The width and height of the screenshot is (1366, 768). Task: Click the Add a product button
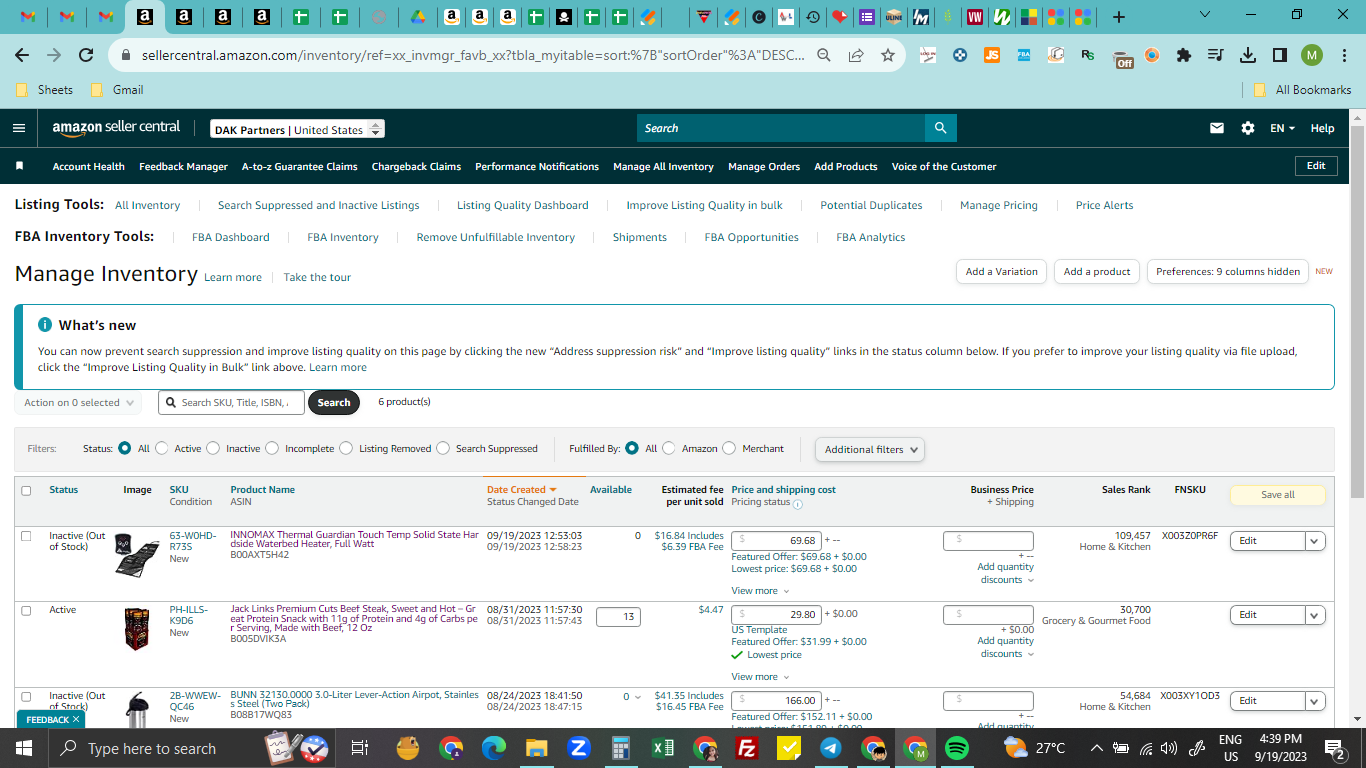click(x=1097, y=271)
